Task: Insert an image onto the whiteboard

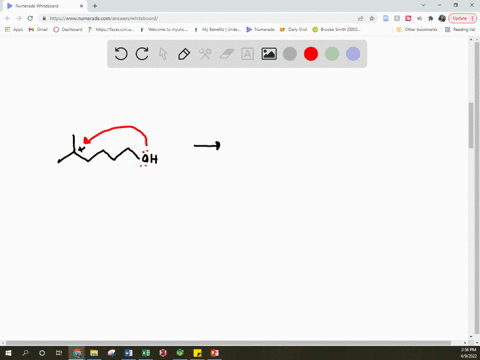Action: tap(269, 54)
